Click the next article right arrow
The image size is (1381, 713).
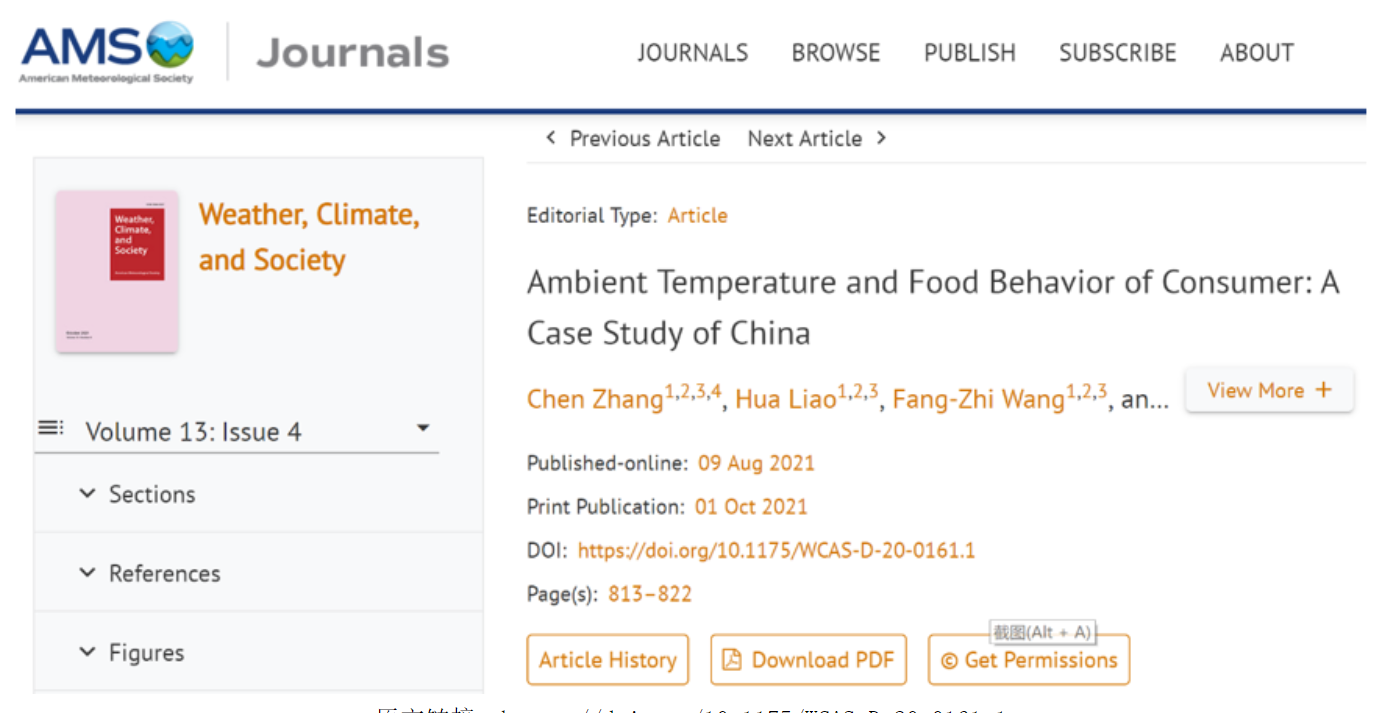point(881,138)
